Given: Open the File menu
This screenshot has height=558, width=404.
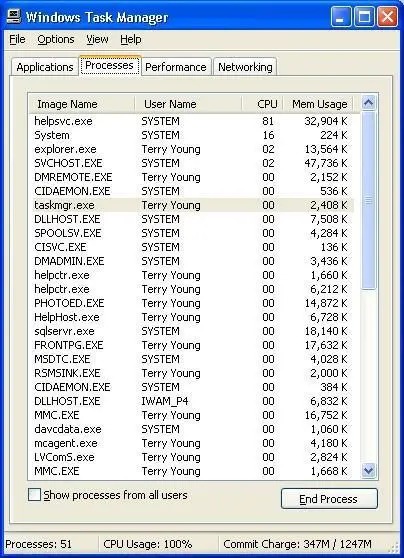Looking at the screenshot, I should point(17,39).
